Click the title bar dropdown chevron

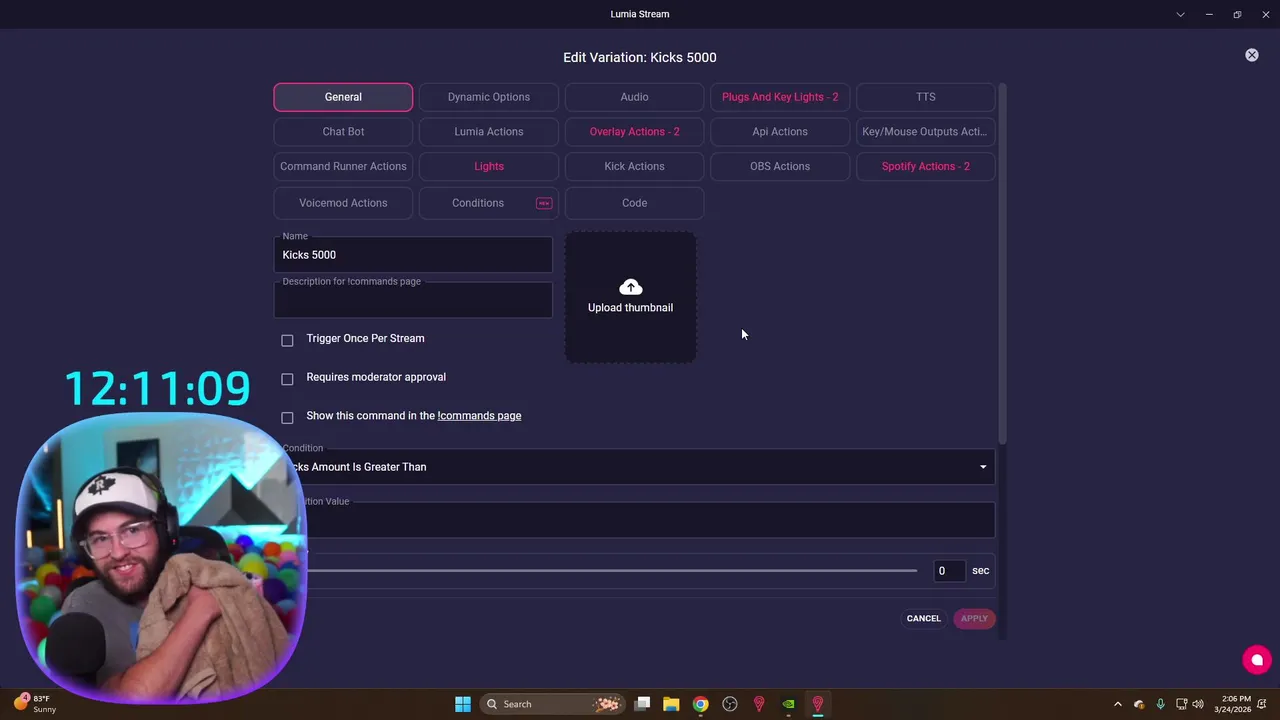click(x=1181, y=14)
